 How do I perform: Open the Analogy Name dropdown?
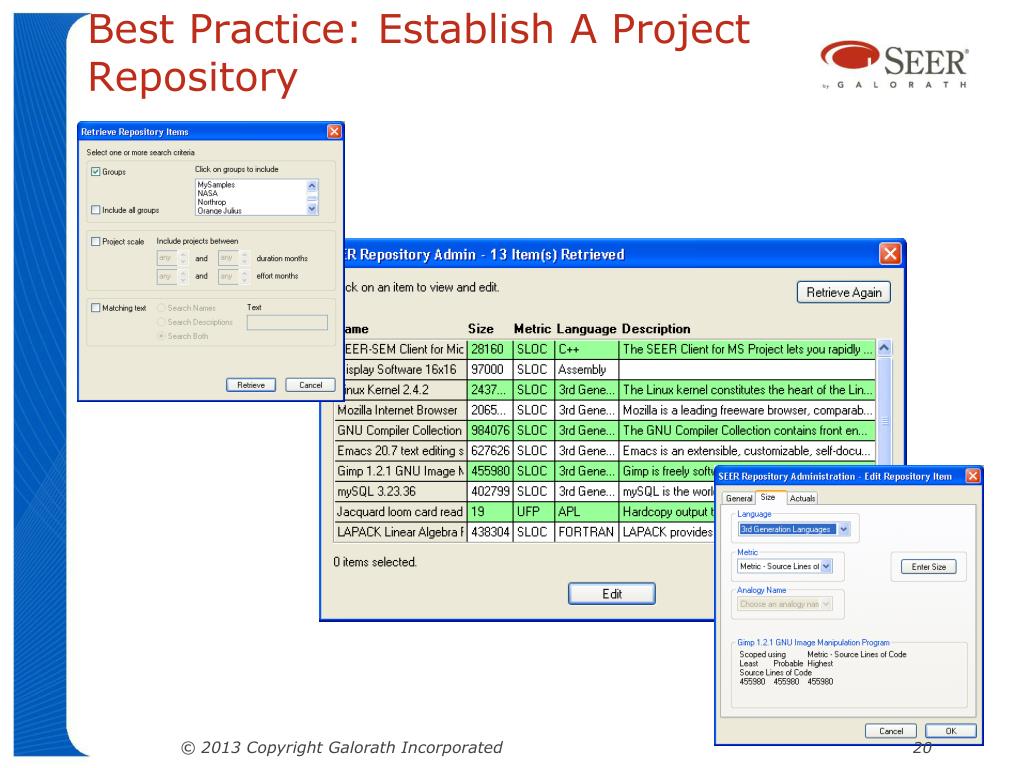[826, 604]
